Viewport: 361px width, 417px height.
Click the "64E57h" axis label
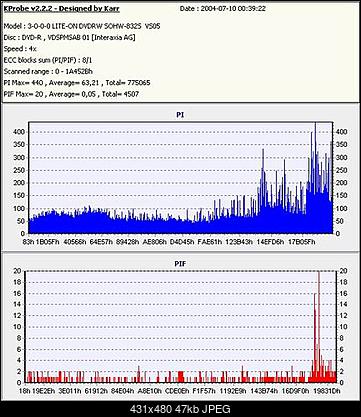[101, 242]
